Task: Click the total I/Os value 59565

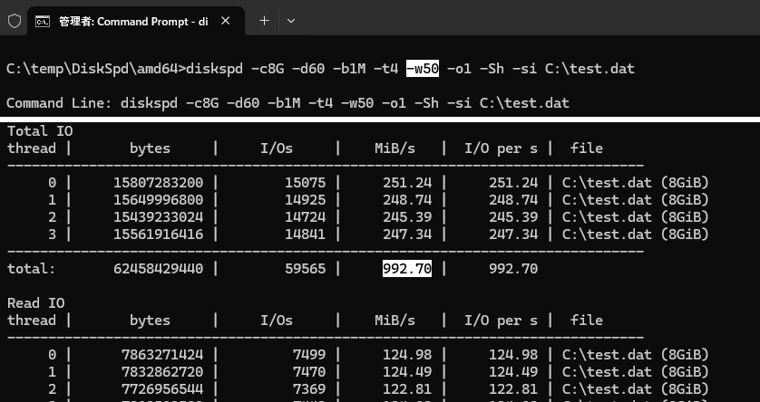Action: click(x=305, y=269)
